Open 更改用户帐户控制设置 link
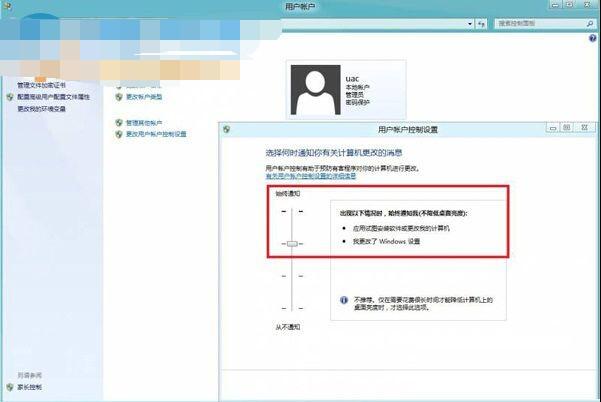 [156, 133]
